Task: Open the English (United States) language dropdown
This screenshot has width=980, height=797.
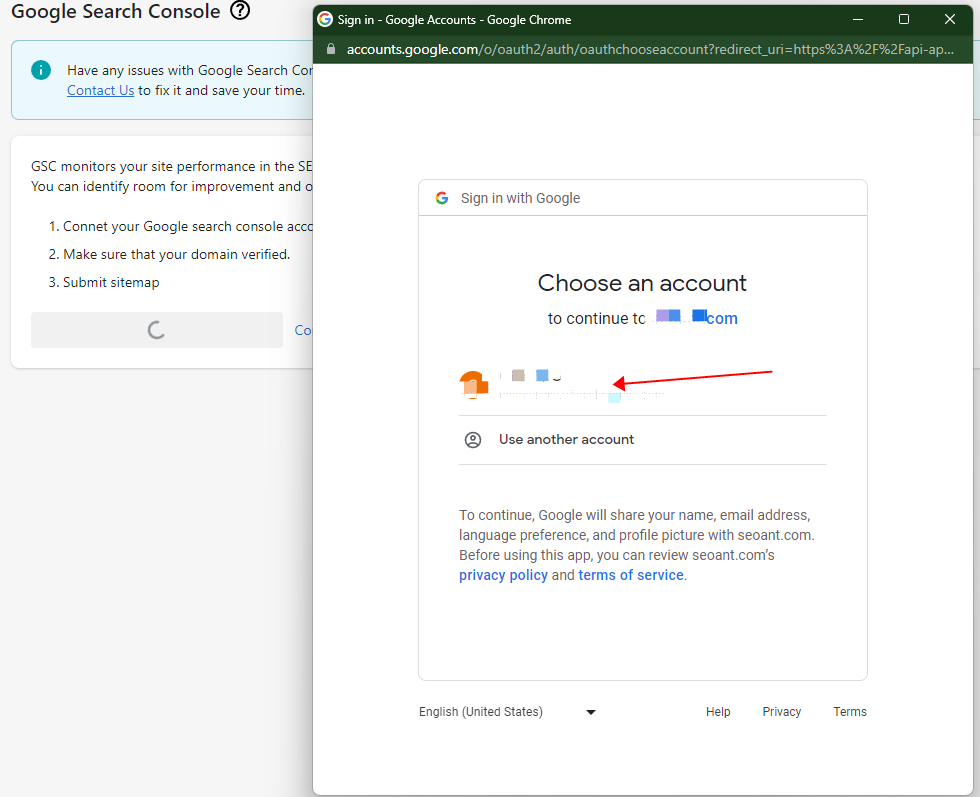Action: tap(507, 712)
